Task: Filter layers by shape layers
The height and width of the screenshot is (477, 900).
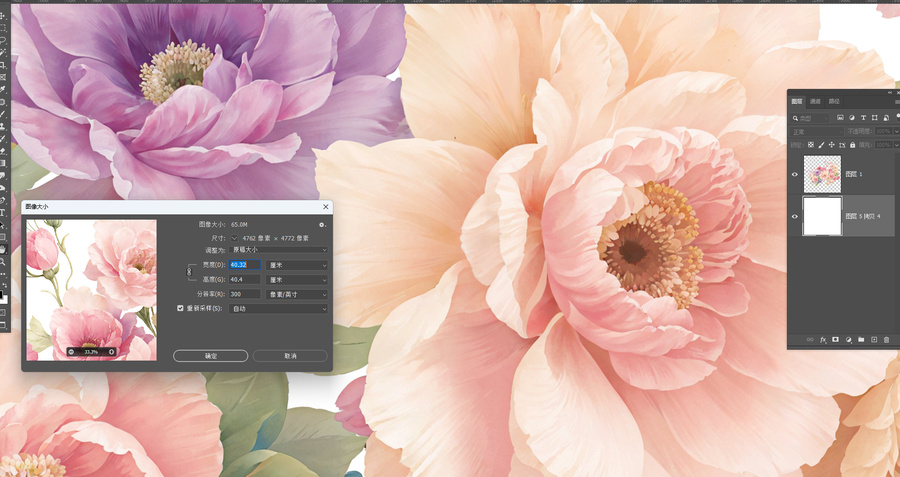Action: click(x=875, y=118)
